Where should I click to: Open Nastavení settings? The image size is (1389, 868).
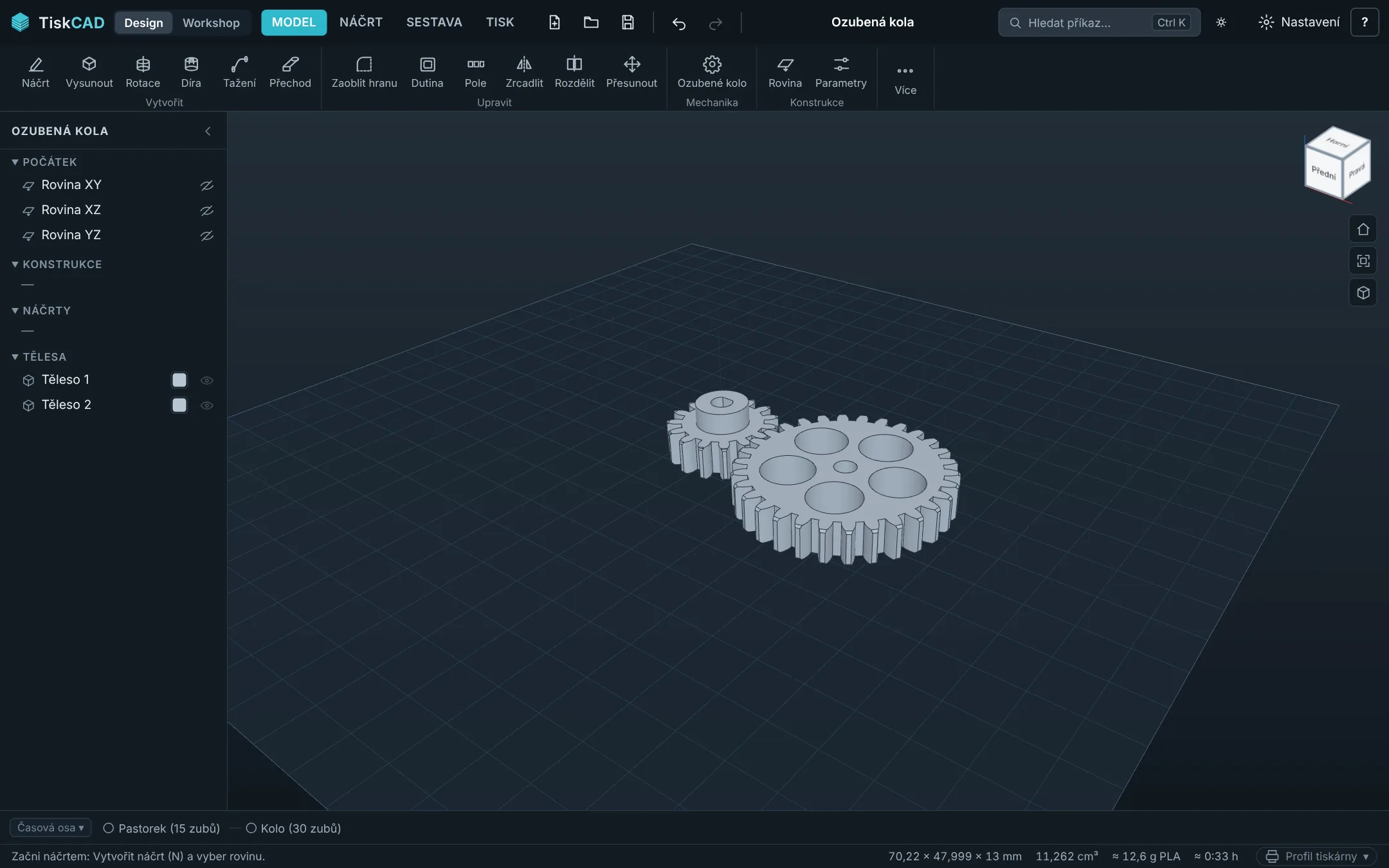pyautogui.click(x=1299, y=23)
